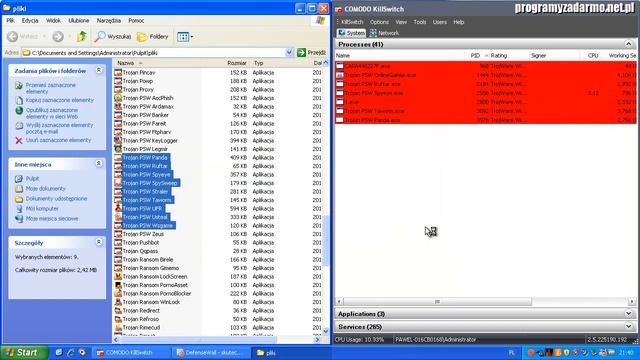This screenshot has width=640, height=360.
Task: Click the Windows Start button
Action: pos(24,353)
